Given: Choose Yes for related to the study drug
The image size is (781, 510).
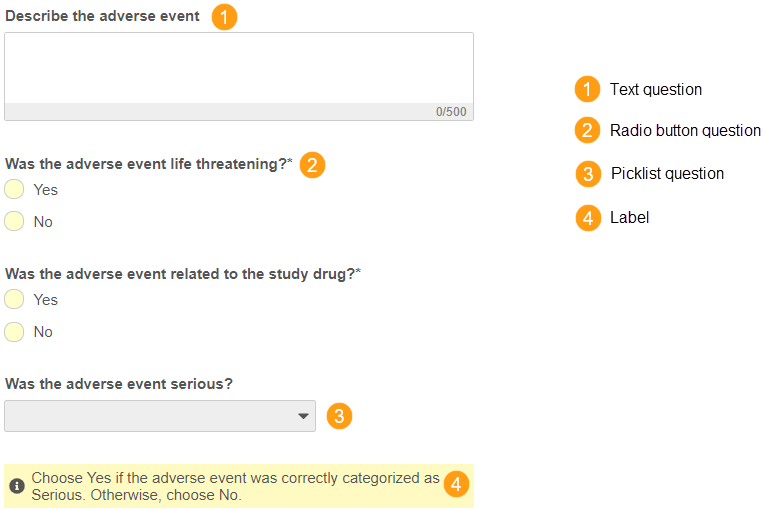Looking at the screenshot, I should click(x=15, y=300).
